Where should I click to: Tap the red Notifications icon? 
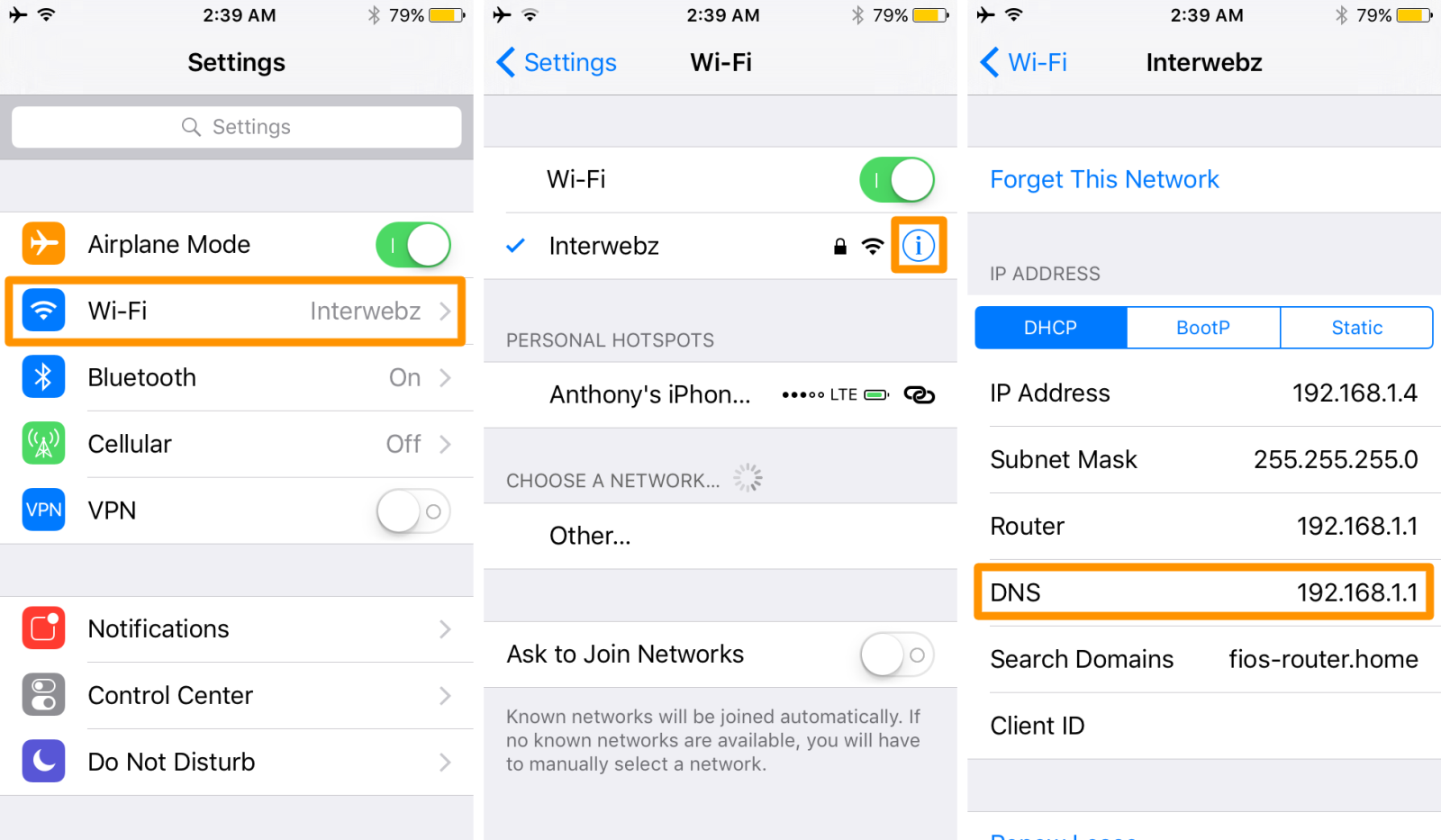[43, 628]
